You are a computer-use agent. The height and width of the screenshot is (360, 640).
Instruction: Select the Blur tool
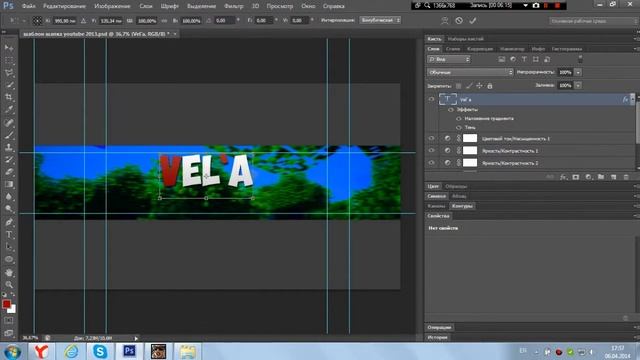(9, 196)
